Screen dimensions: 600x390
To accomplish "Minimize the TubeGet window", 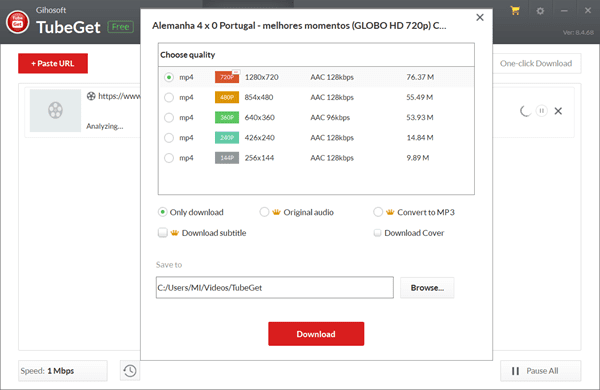I will [x=564, y=11].
